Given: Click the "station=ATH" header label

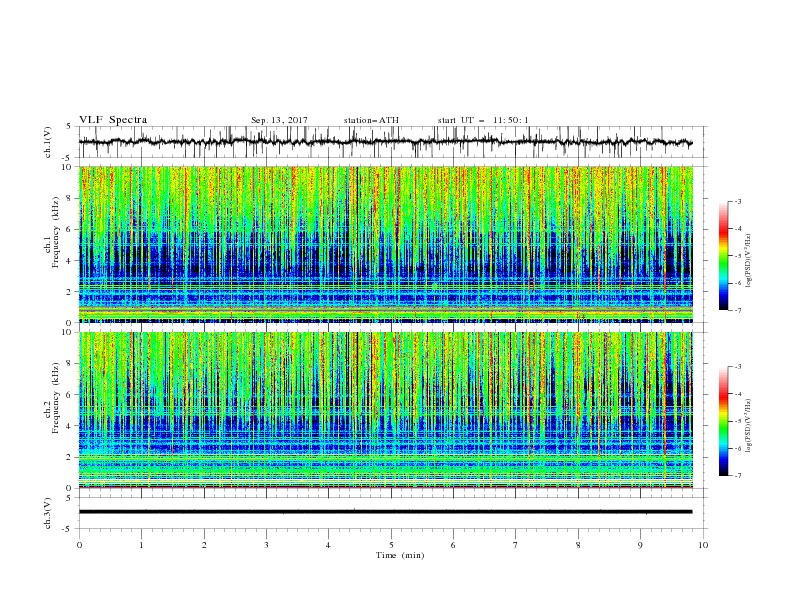Looking at the screenshot, I should (x=371, y=120).
